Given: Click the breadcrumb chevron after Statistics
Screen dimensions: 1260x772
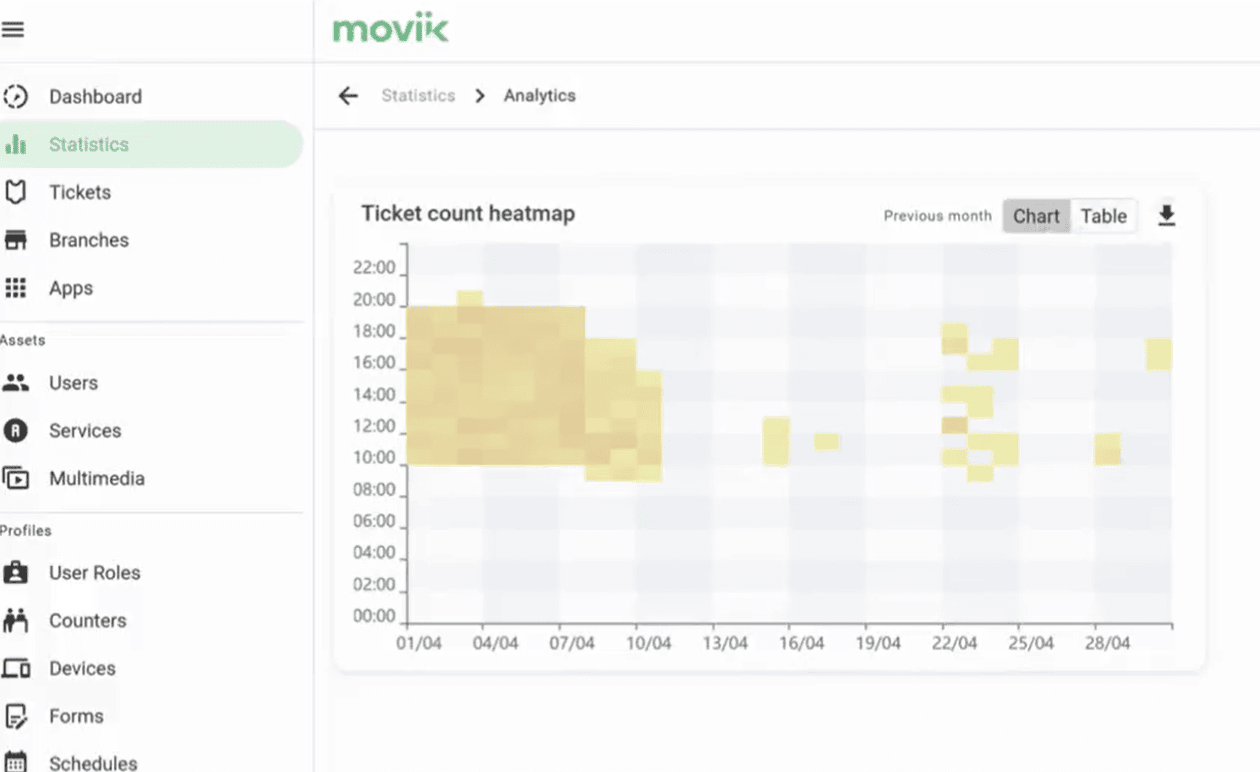Looking at the screenshot, I should [x=479, y=95].
